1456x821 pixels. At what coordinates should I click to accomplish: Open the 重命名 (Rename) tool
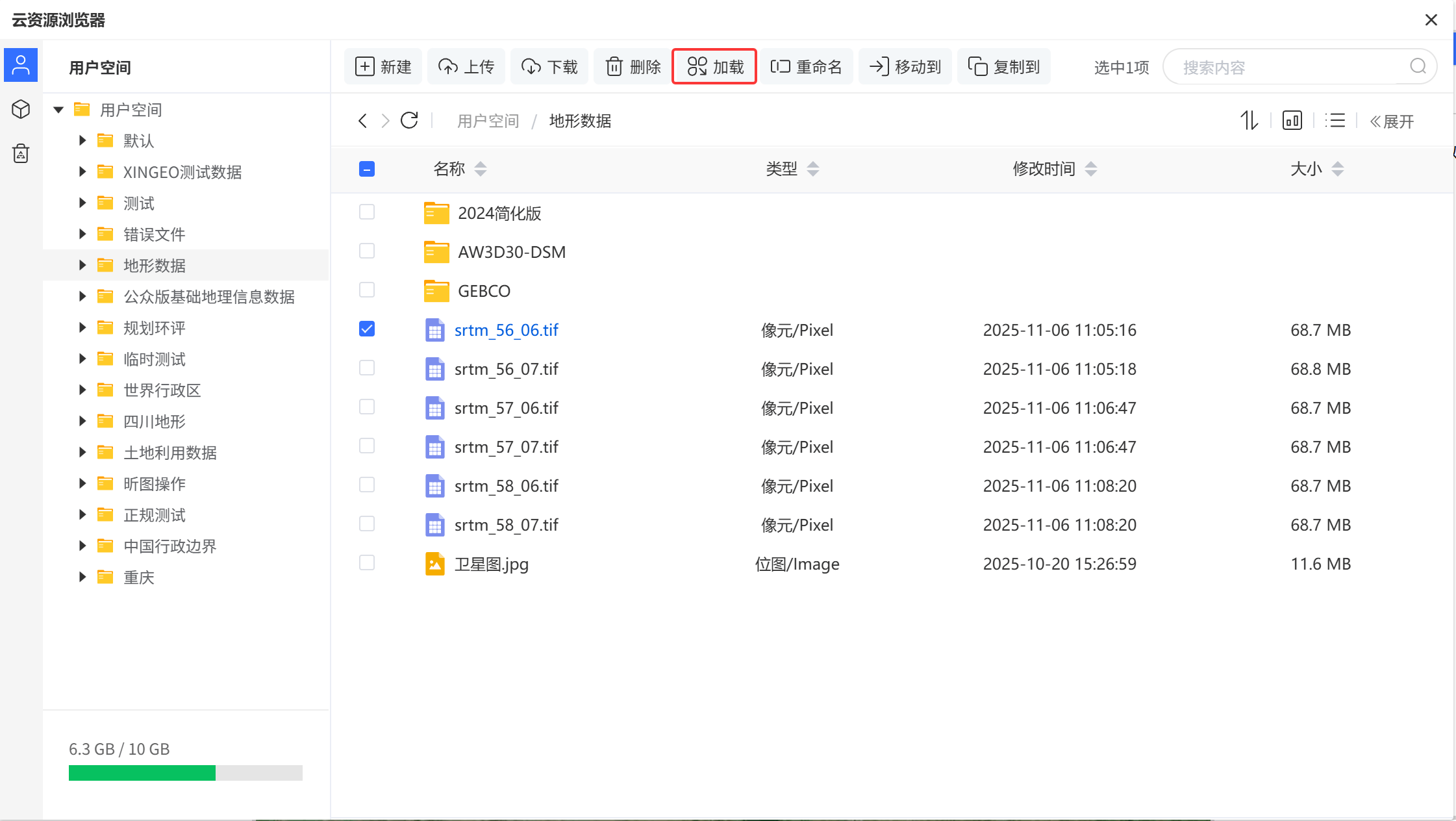click(807, 66)
